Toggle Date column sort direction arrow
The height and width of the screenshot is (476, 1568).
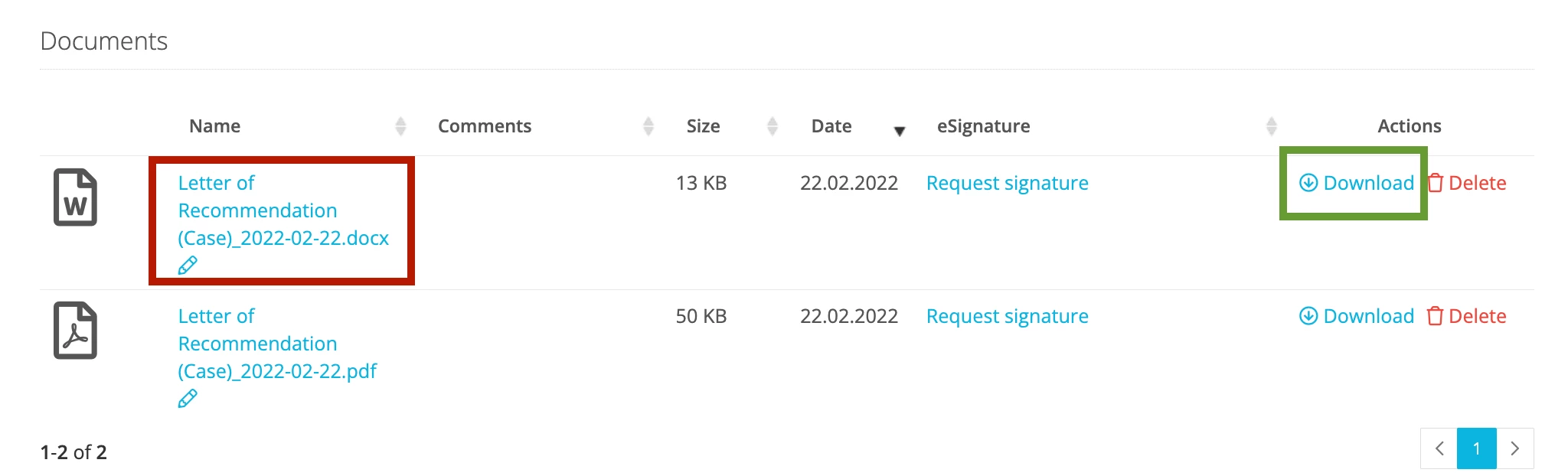pos(900,132)
